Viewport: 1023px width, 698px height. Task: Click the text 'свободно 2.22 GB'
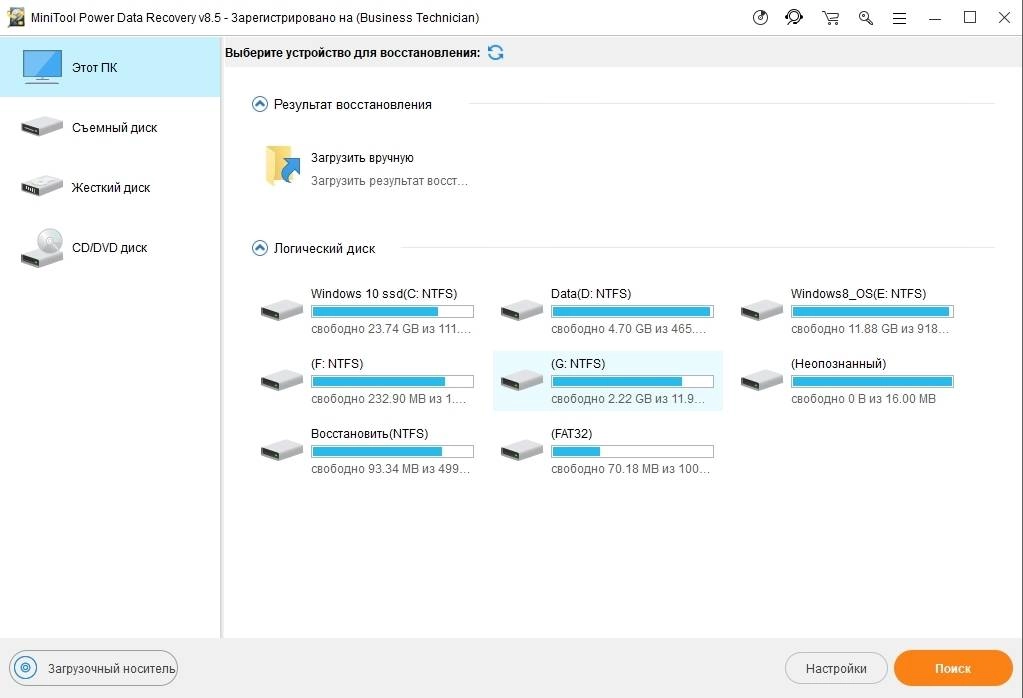click(601, 399)
